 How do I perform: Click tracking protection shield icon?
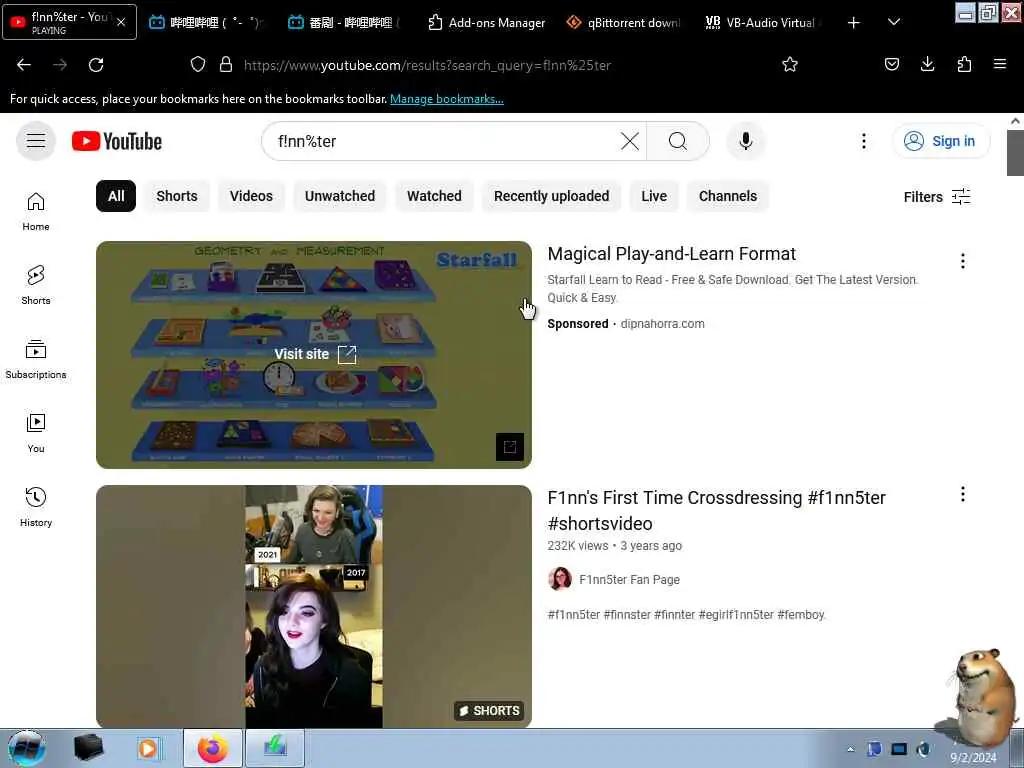click(x=198, y=65)
